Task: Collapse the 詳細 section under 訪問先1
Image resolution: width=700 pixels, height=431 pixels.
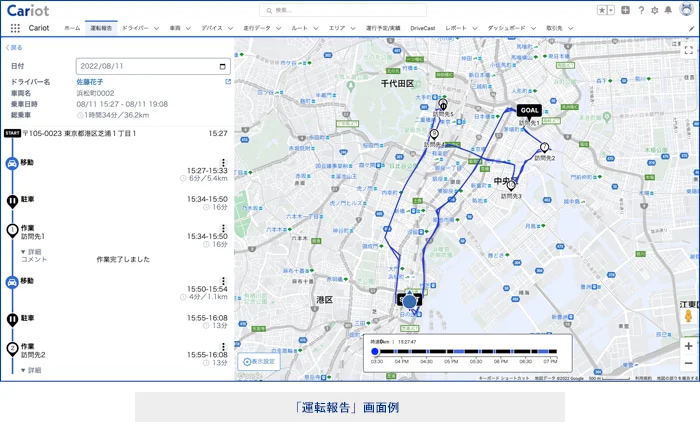Action: click(24, 251)
